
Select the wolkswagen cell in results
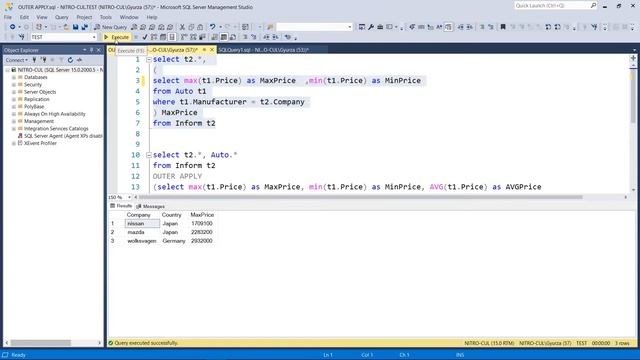[142, 241]
